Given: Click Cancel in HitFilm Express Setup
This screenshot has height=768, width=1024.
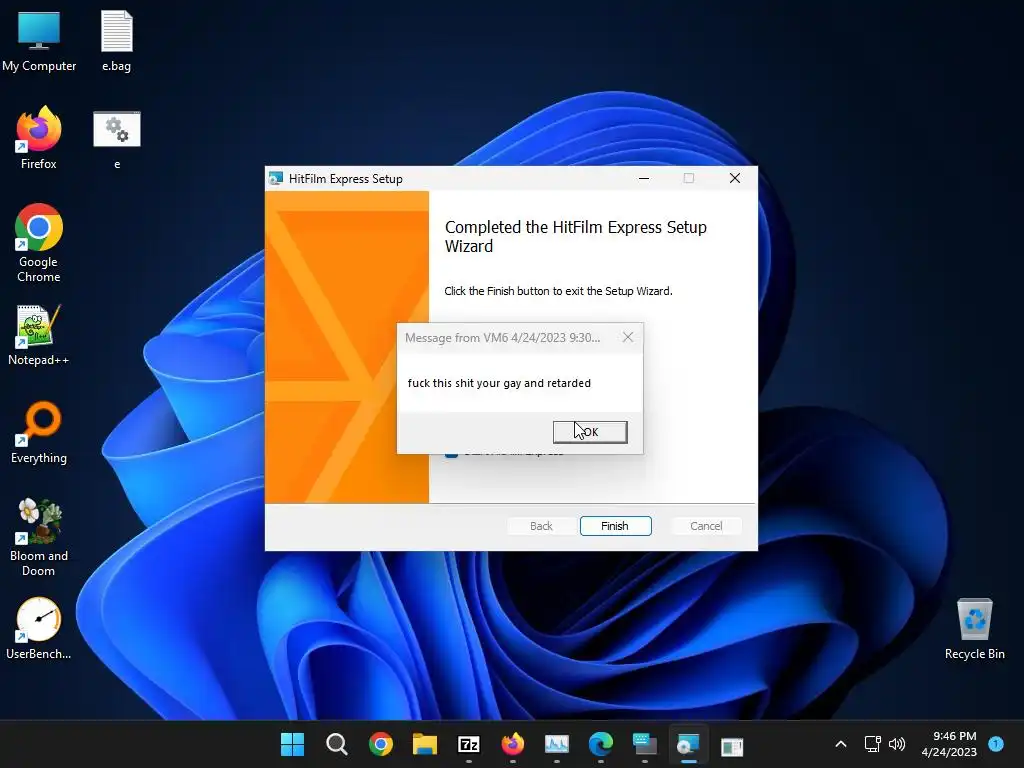Looking at the screenshot, I should (706, 526).
